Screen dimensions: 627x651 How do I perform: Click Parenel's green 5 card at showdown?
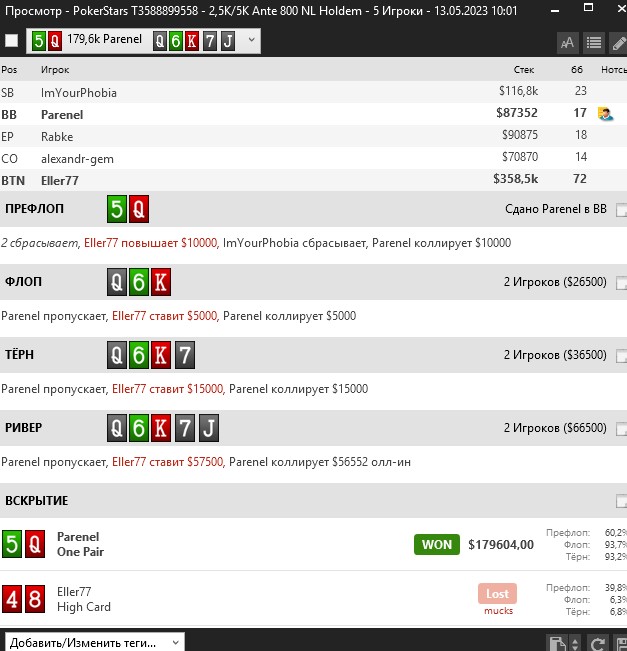click(x=12, y=544)
